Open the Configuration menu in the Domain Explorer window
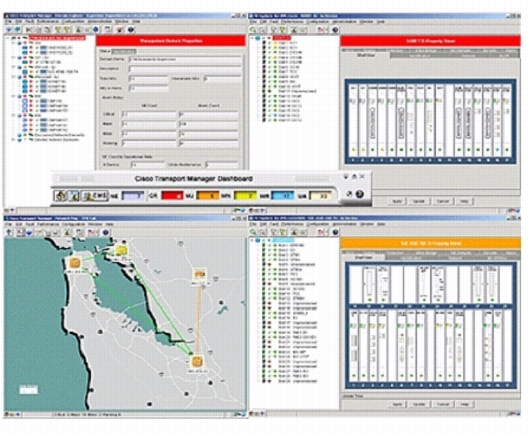Image resolution: width=530 pixels, height=436 pixels. 74,22
